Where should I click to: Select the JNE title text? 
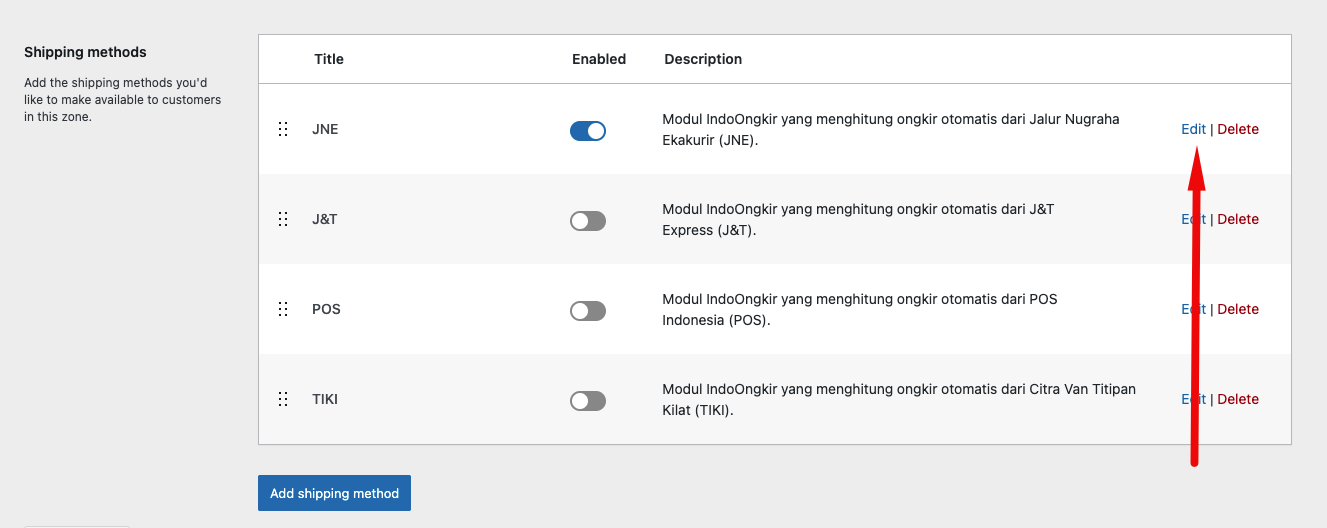tap(325, 129)
